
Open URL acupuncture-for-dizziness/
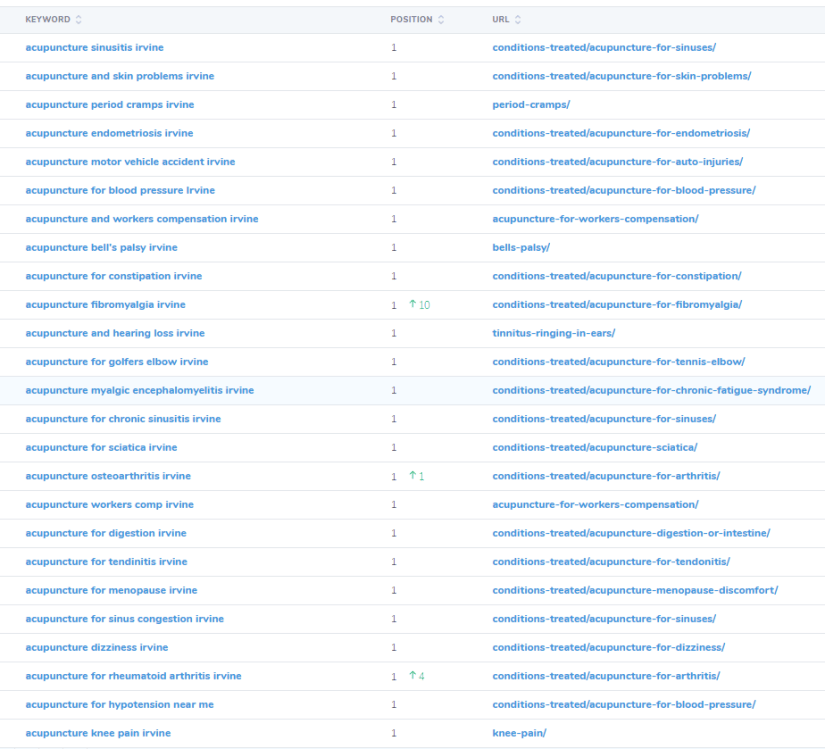pyautogui.click(x=608, y=647)
